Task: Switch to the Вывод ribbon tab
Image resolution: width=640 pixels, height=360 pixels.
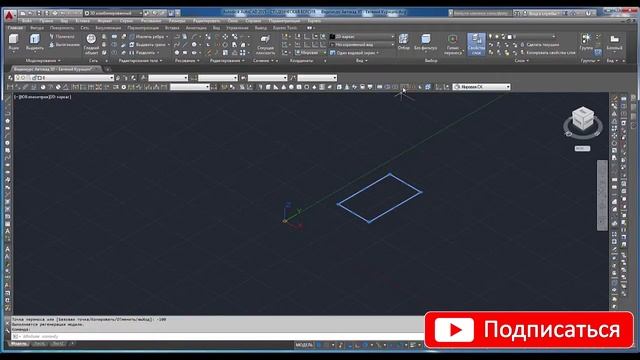Action: [x=260, y=28]
